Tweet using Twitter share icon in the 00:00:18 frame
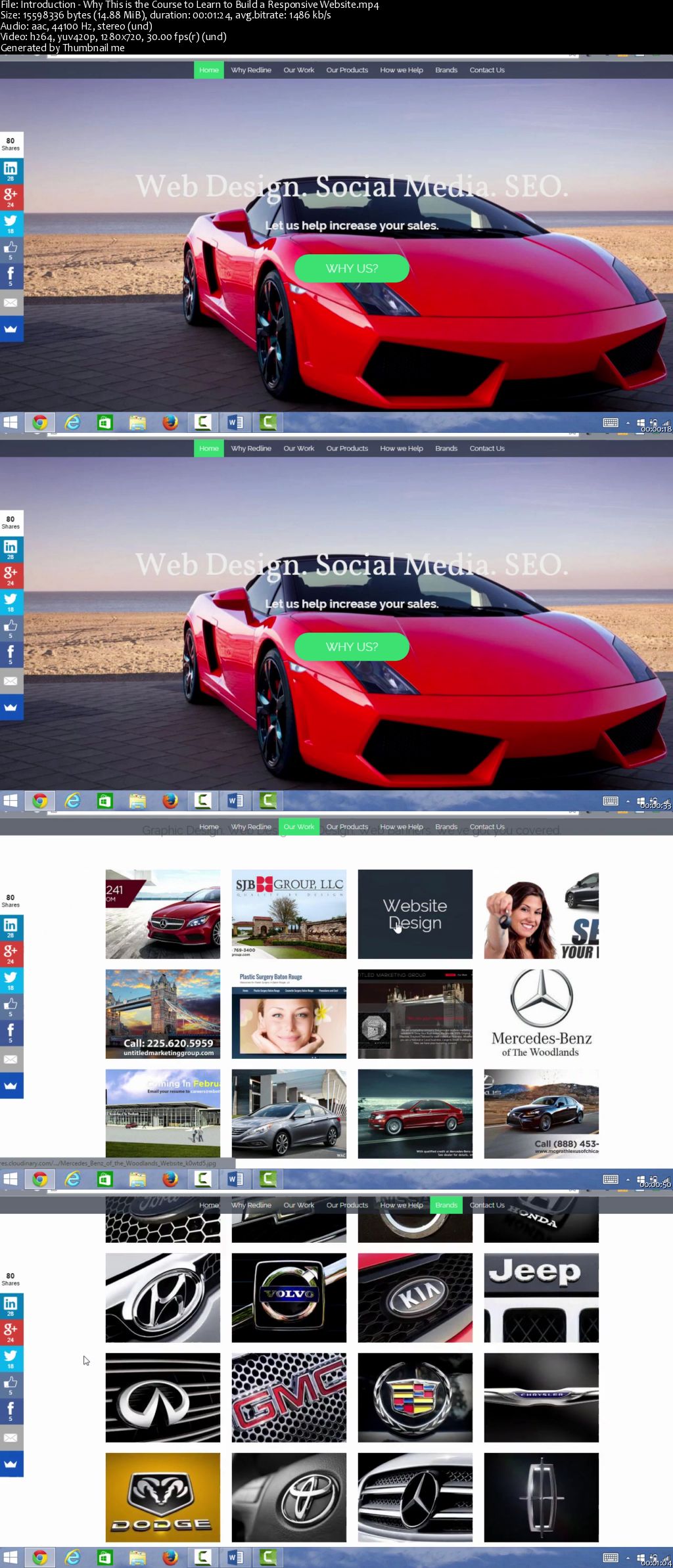The image size is (673, 1568). (11, 223)
